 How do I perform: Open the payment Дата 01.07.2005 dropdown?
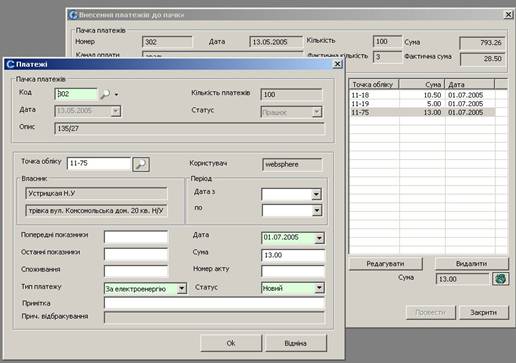[319, 238]
